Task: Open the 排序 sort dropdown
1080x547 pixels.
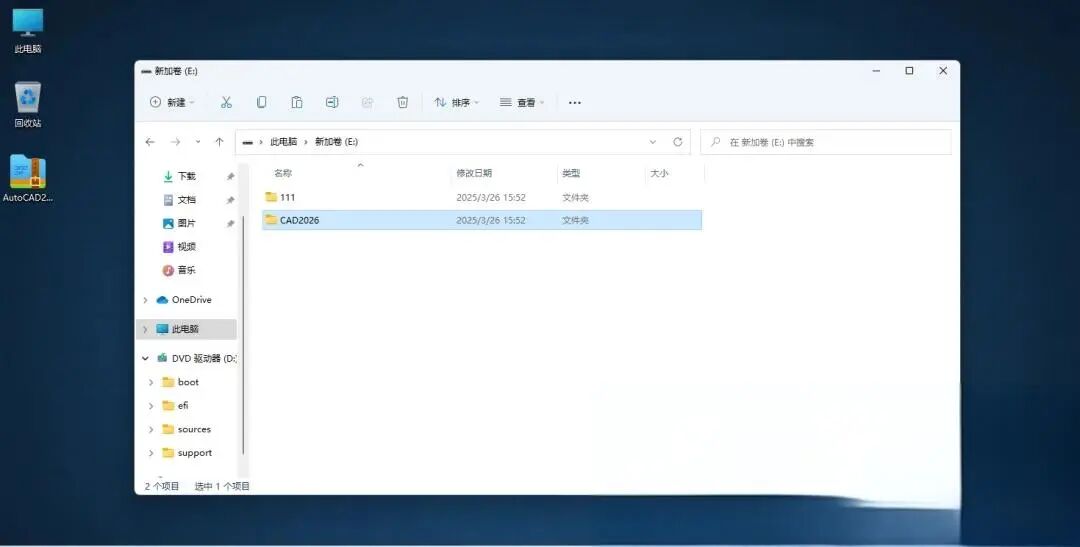Action: coord(456,103)
